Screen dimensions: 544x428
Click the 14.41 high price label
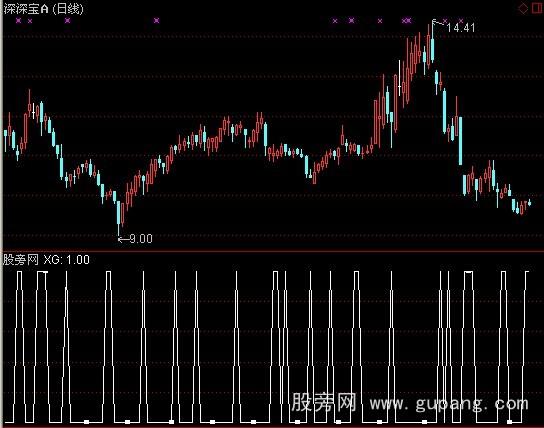pyautogui.click(x=461, y=28)
